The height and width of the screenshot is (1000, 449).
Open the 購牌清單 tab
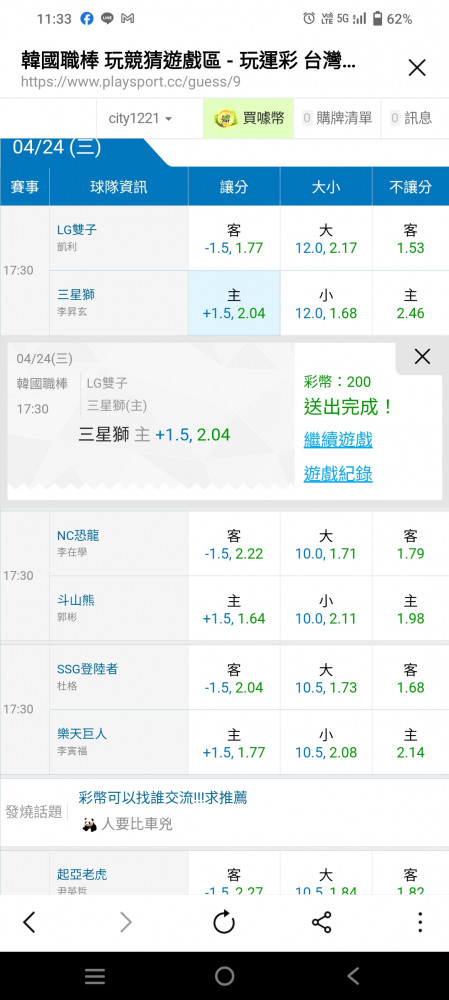coord(337,118)
